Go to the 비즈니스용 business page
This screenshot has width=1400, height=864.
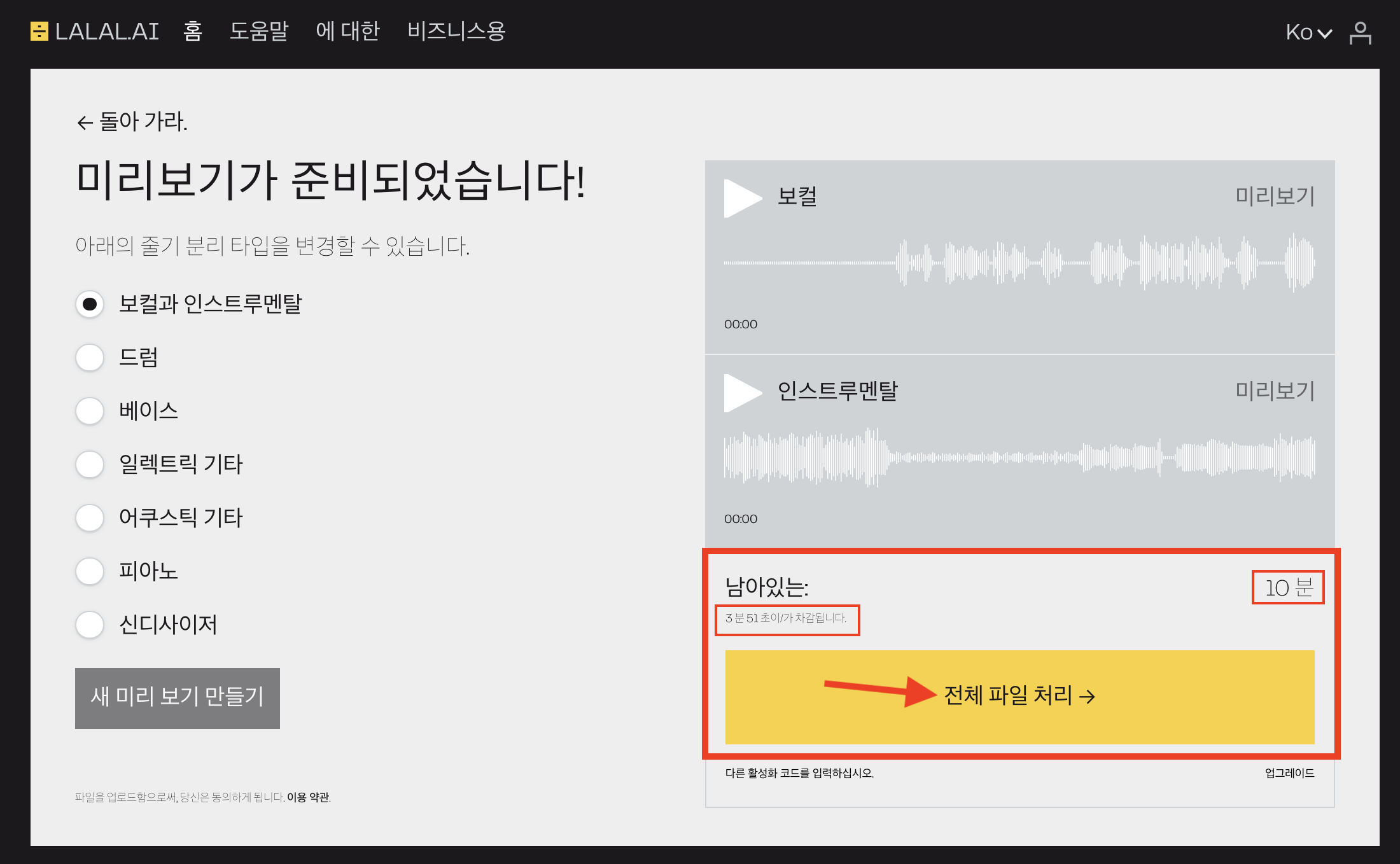[x=456, y=31]
